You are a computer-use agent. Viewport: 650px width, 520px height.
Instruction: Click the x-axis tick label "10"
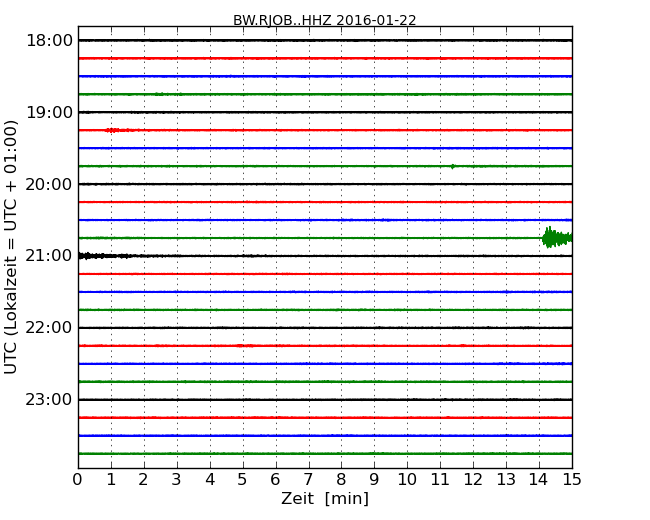click(407, 480)
